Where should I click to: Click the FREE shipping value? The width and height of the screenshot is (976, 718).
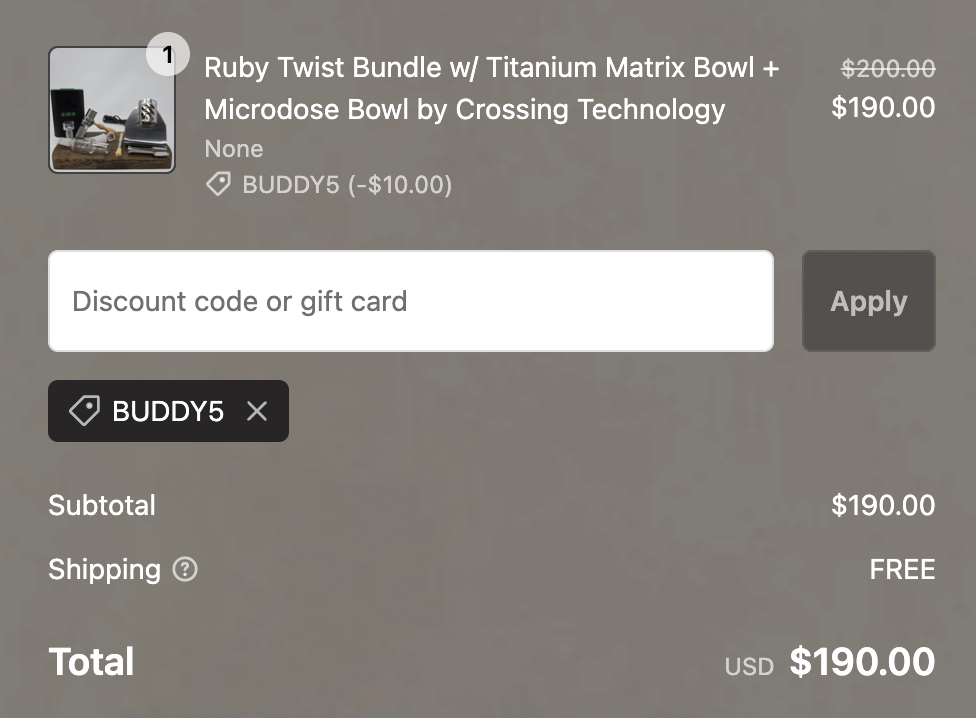tap(902, 569)
